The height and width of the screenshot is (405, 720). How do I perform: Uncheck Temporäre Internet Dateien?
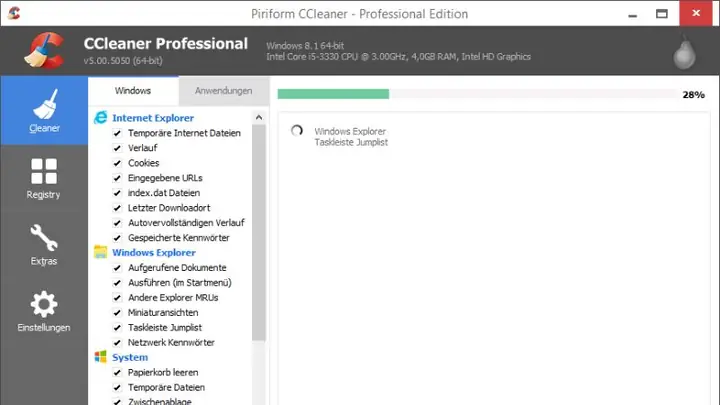pyautogui.click(x=117, y=133)
